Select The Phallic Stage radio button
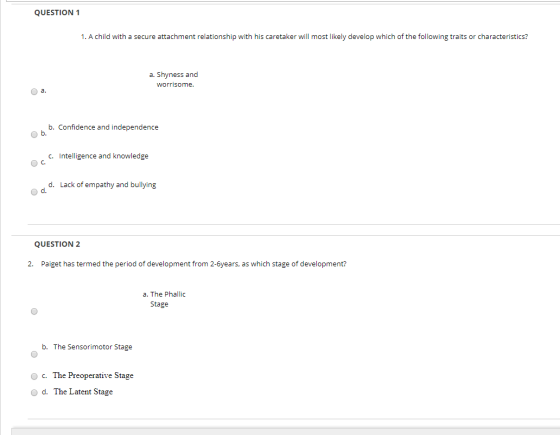 click(x=34, y=311)
